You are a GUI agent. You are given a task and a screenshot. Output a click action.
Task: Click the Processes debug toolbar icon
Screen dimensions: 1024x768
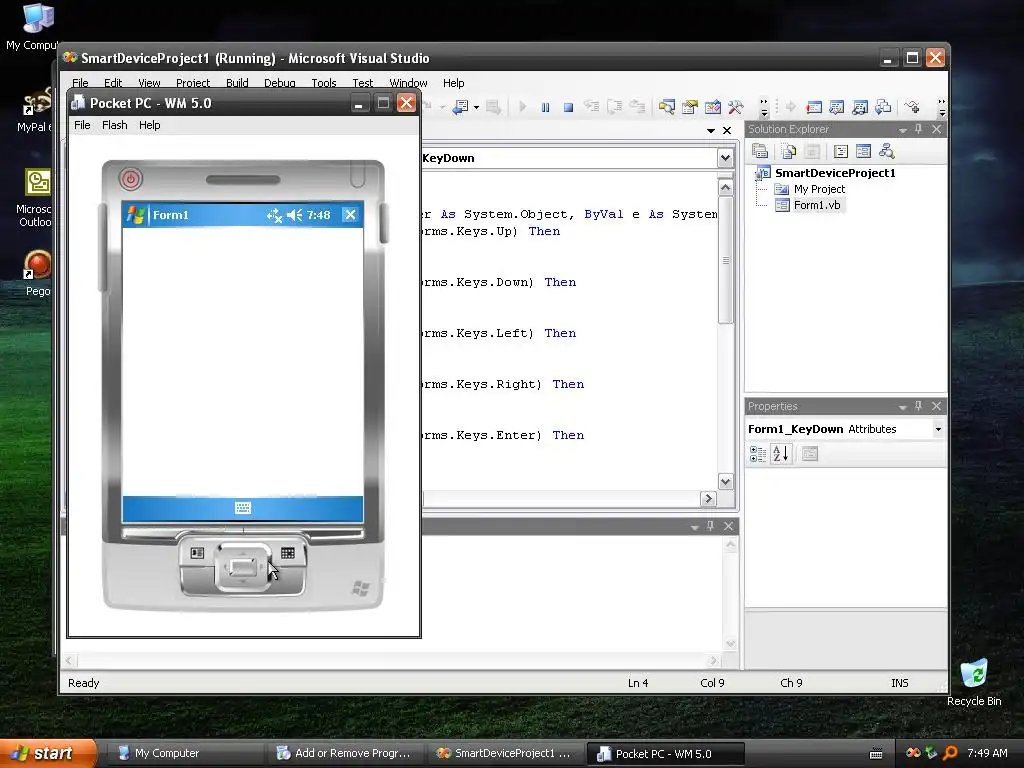pyautogui.click(x=883, y=107)
